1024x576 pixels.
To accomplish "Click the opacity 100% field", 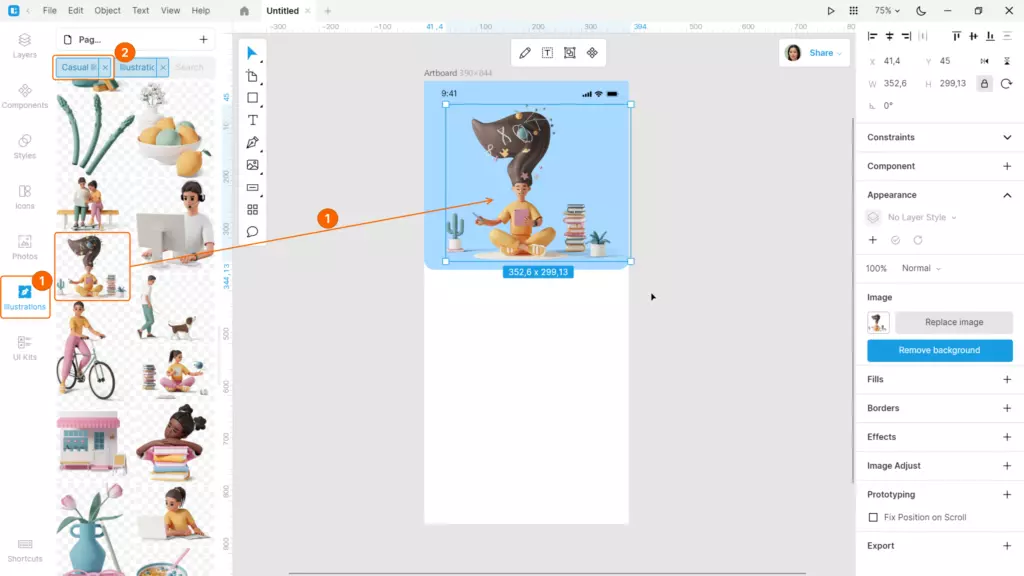I will (x=876, y=268).
